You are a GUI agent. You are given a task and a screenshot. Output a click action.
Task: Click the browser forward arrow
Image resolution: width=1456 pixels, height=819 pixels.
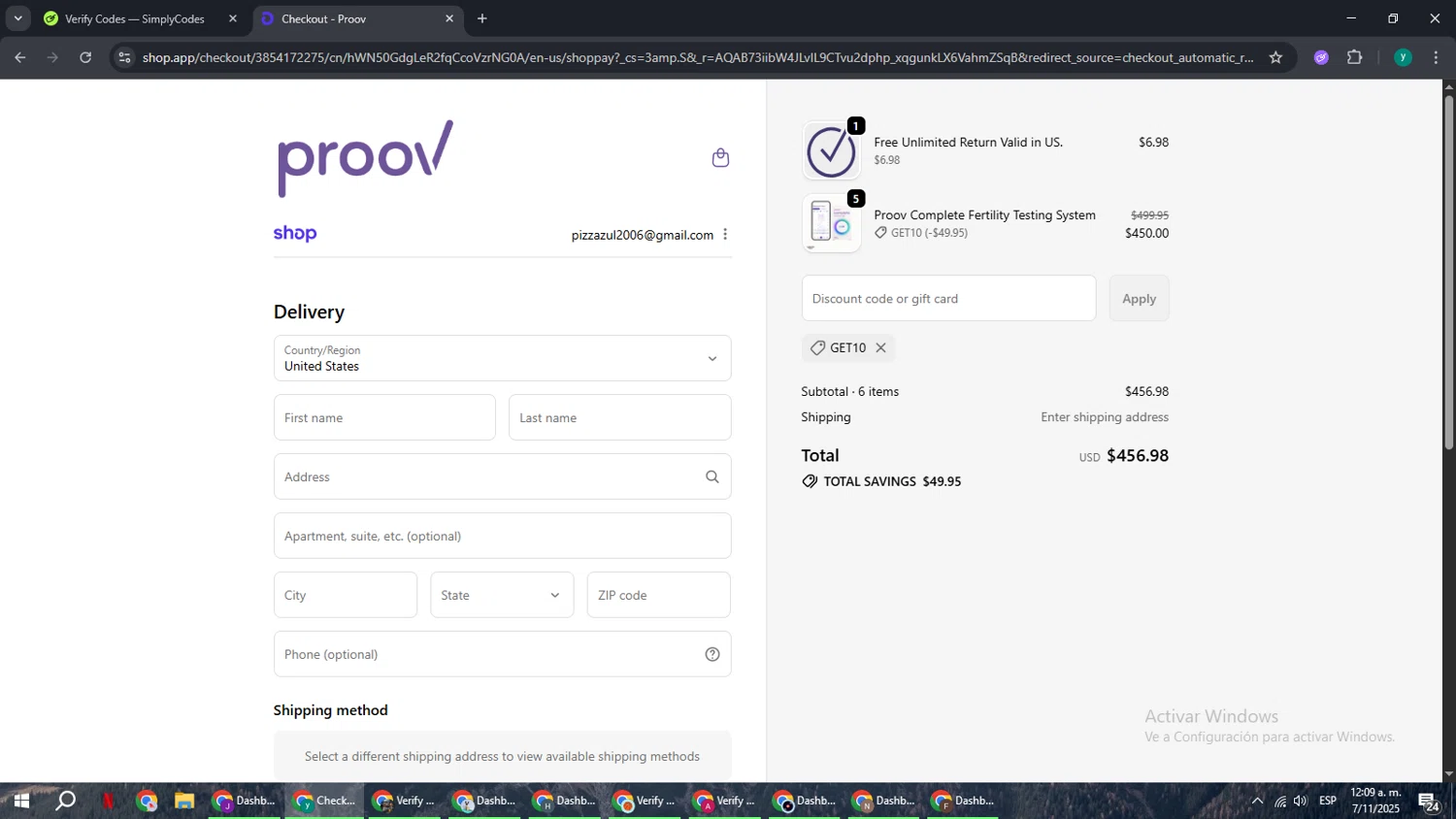click(x=52, y=57)
